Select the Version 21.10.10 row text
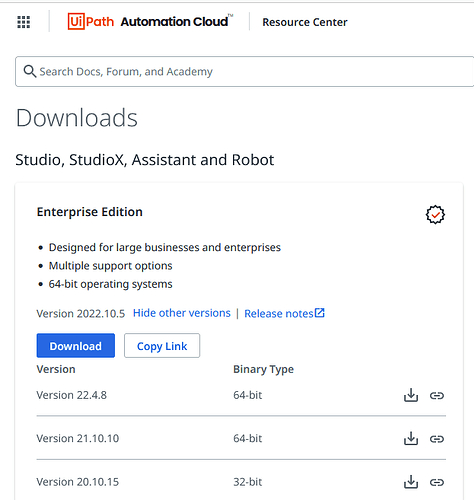 click(x=78, y=438)
